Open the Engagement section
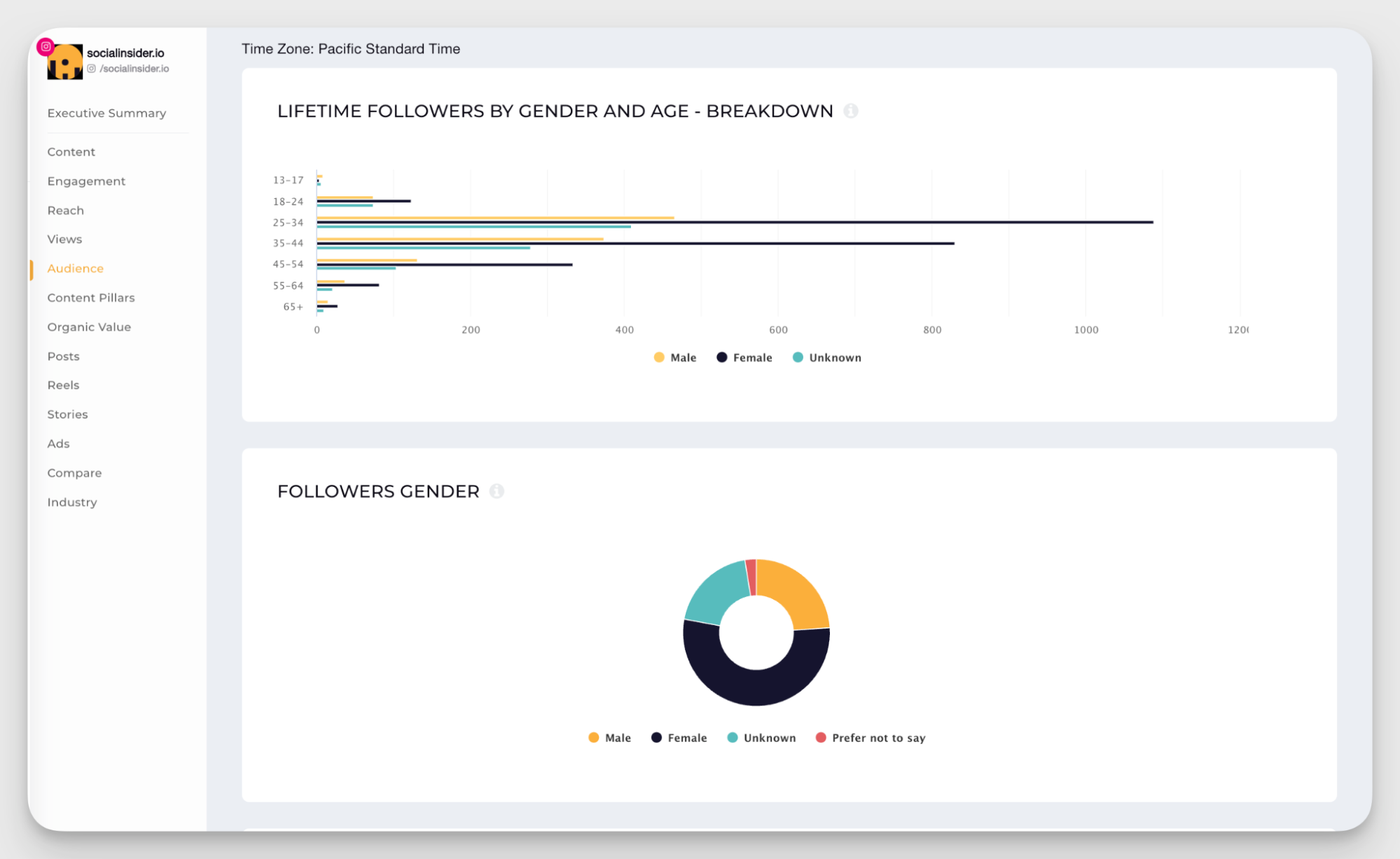Viewport: 1400px width, 859px height. pyautogui.click(x=86, y=181)
